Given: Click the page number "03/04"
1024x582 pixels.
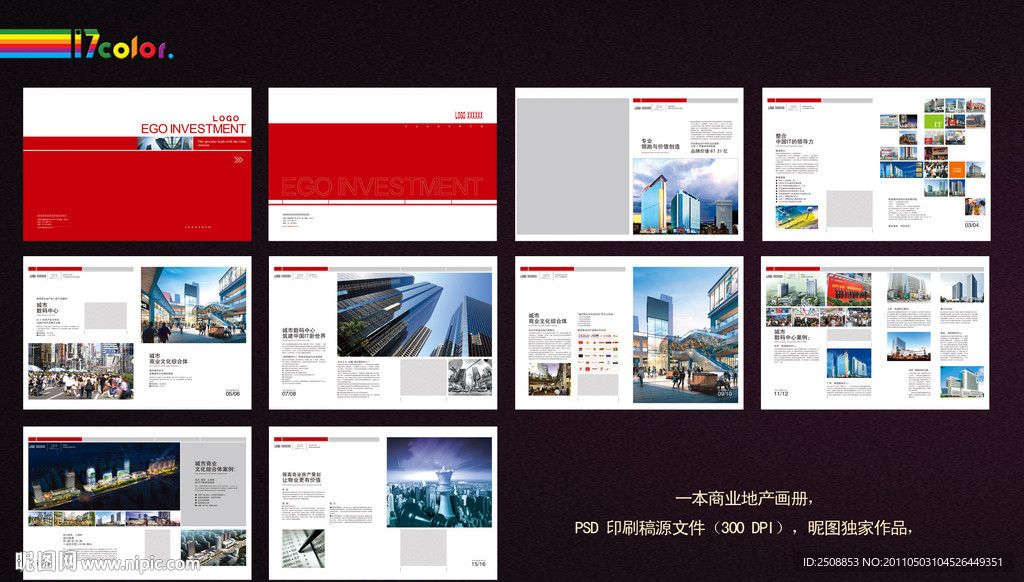Looking at the screenshot, I should pos(972,225).
